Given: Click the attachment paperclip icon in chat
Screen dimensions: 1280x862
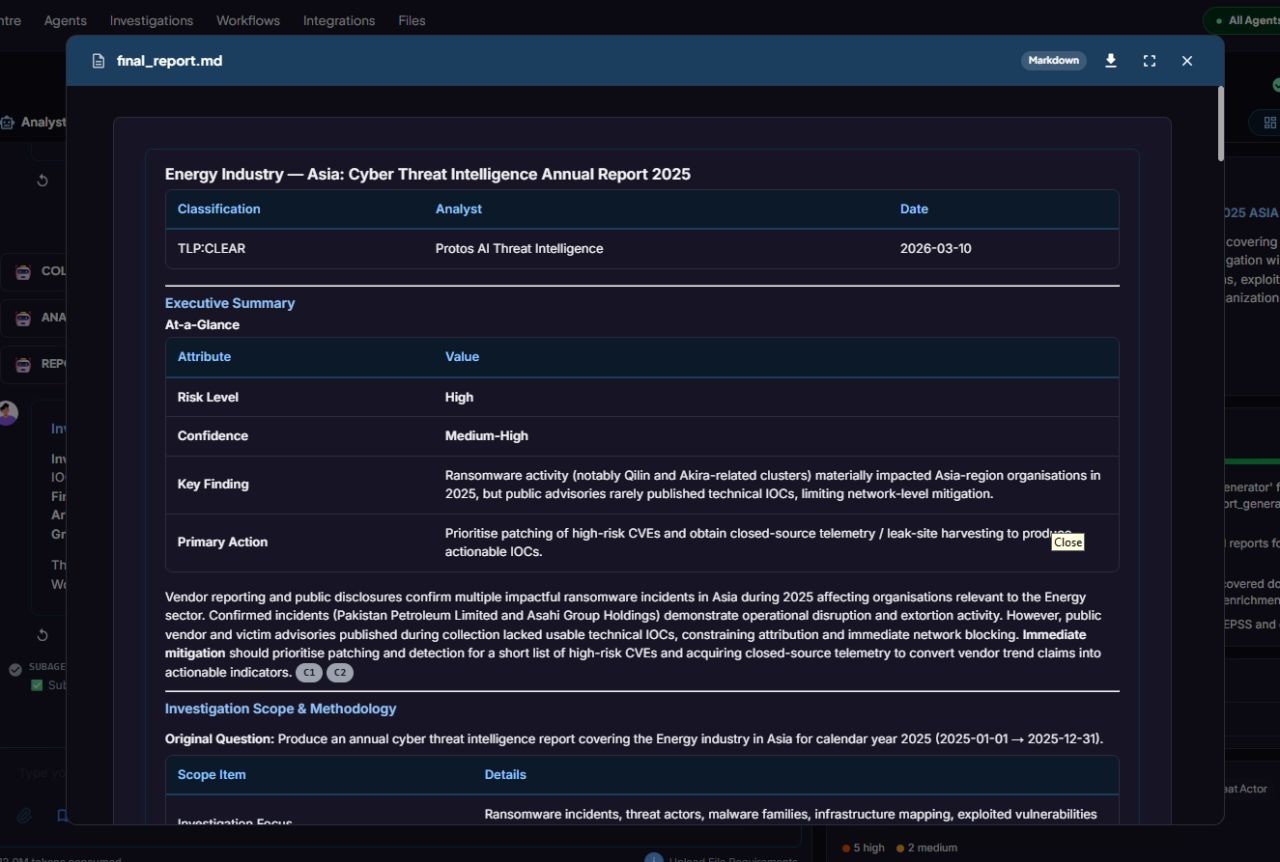Looking at the screenshot, I should [24, 816].
